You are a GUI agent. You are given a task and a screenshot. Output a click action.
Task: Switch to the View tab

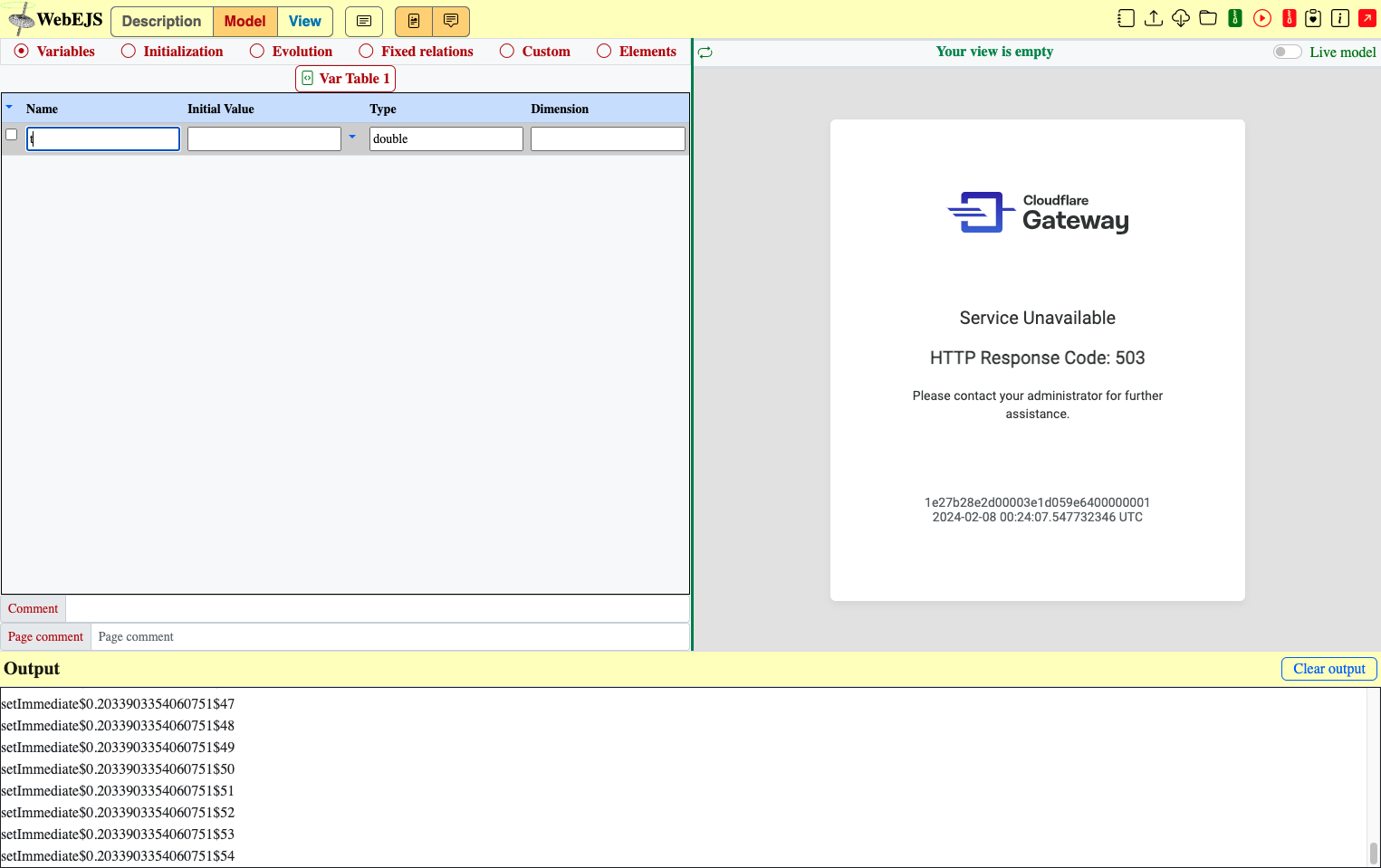pyautogui.click(x=305, y=21)
